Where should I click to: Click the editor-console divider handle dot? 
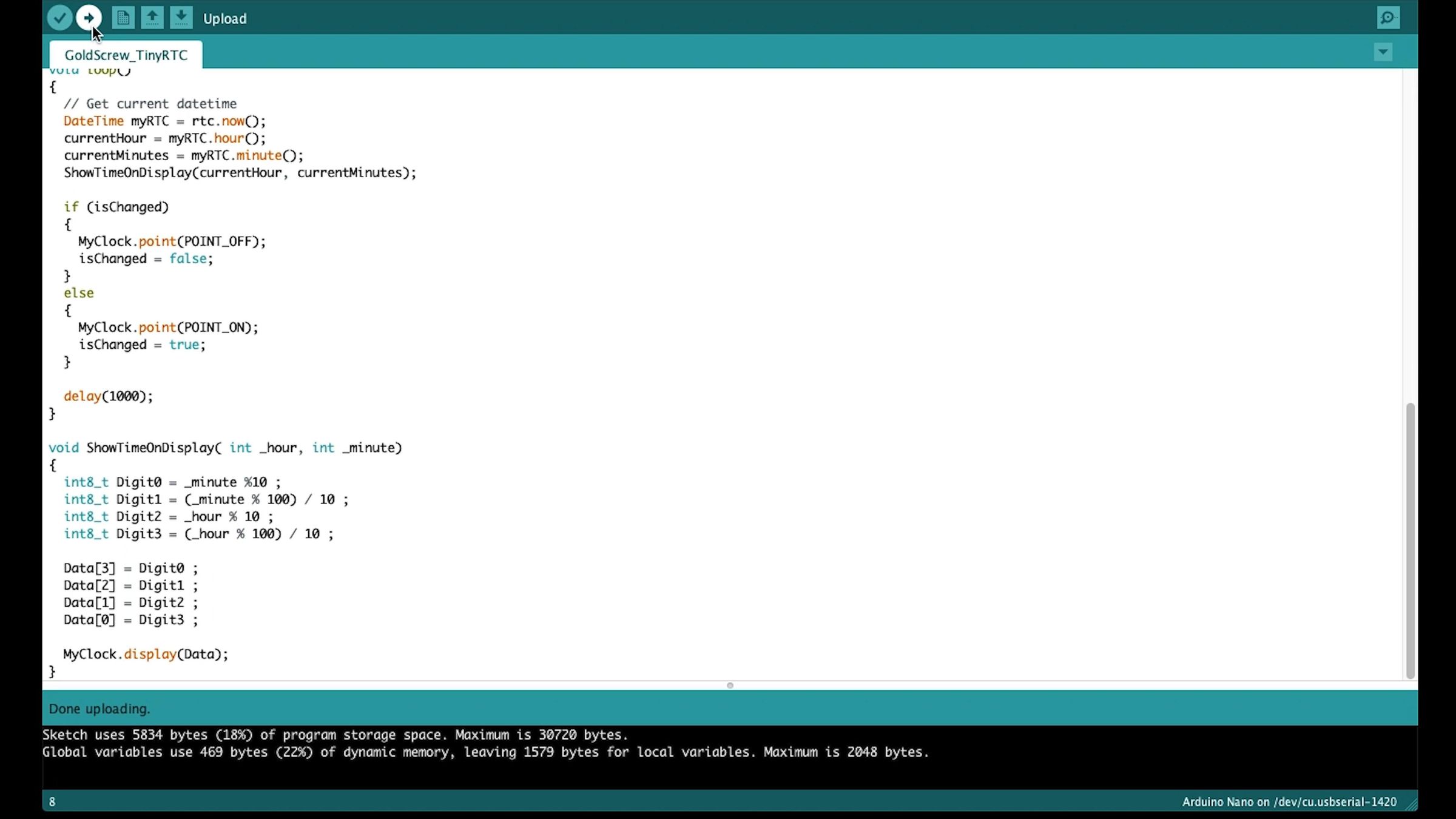(730, 686)
